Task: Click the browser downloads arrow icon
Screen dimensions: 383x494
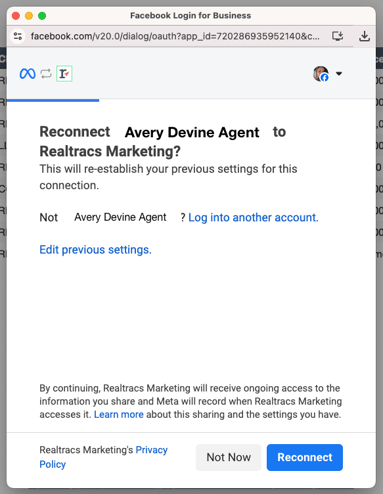Action: 364,36
